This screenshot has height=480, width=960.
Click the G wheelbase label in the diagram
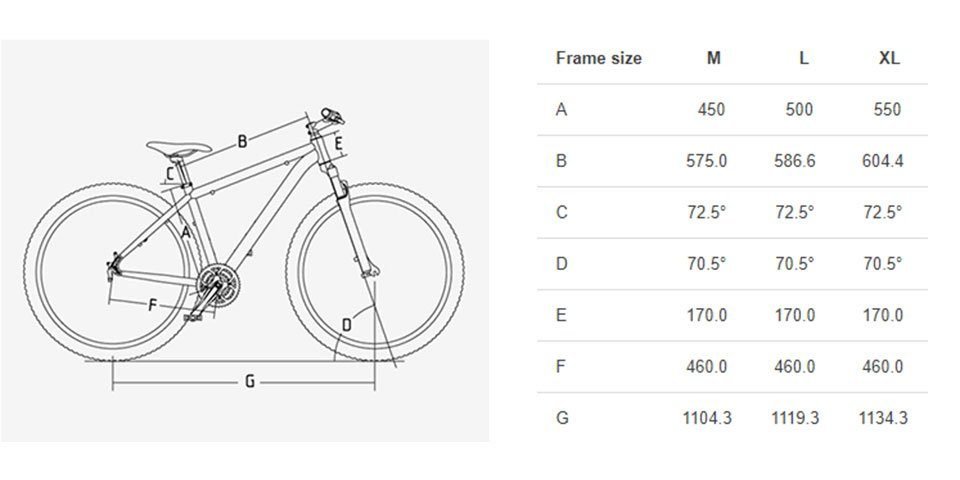[x=250, y=383]
